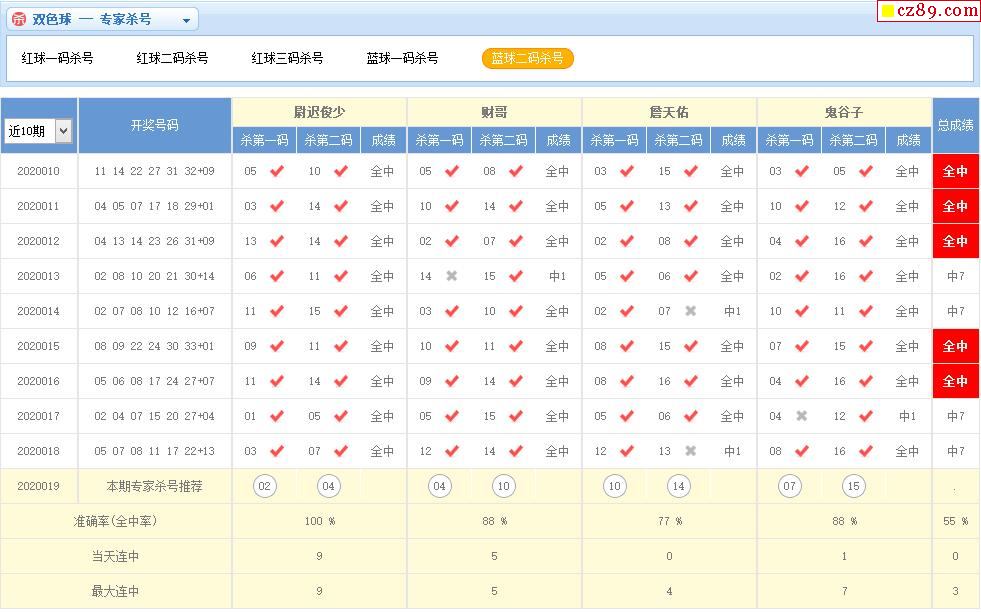Click circled number 07 under 鬼谷子 recommendation
Viewport: 981px width, 612px height.
coord(790,487)
